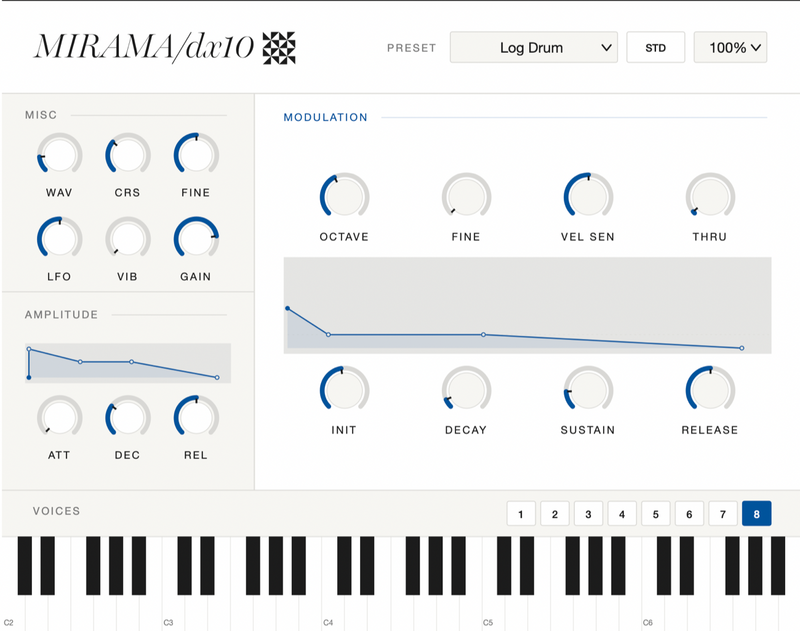Click the INIT modulation knob
This screenshot has width=800, height=631.
344,390
